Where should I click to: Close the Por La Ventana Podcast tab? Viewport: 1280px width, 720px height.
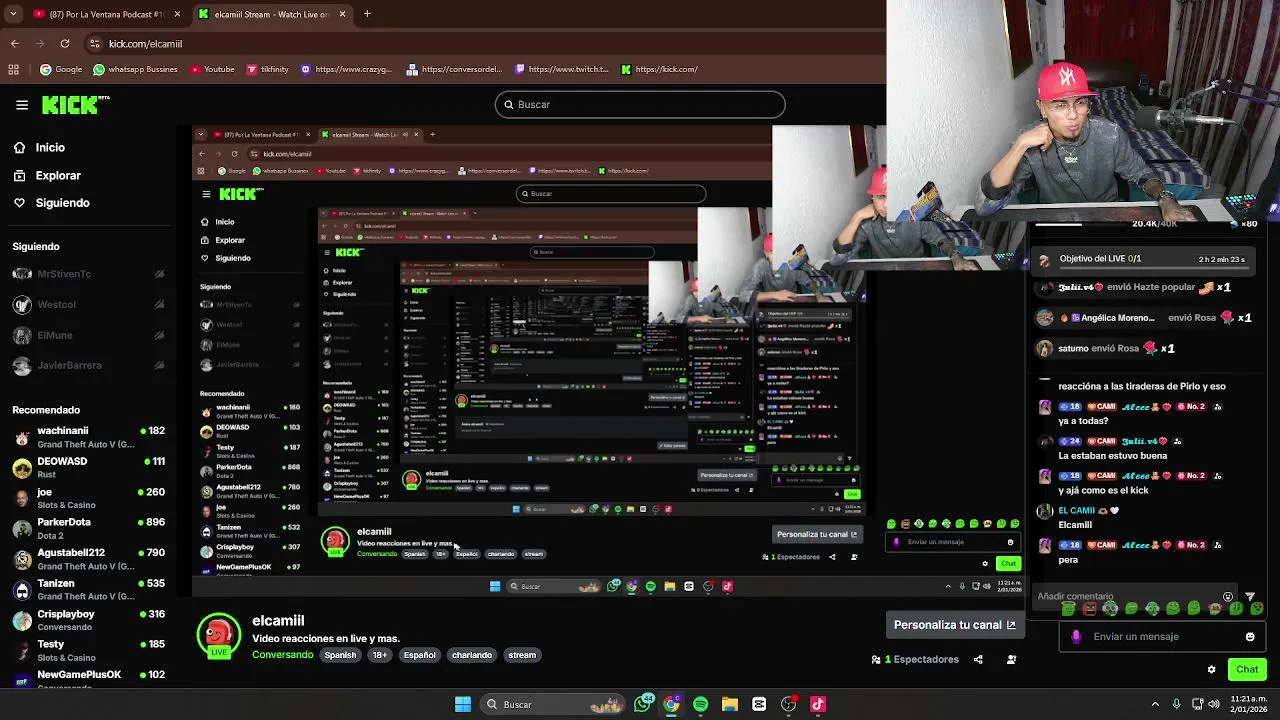tap(177, 14)
